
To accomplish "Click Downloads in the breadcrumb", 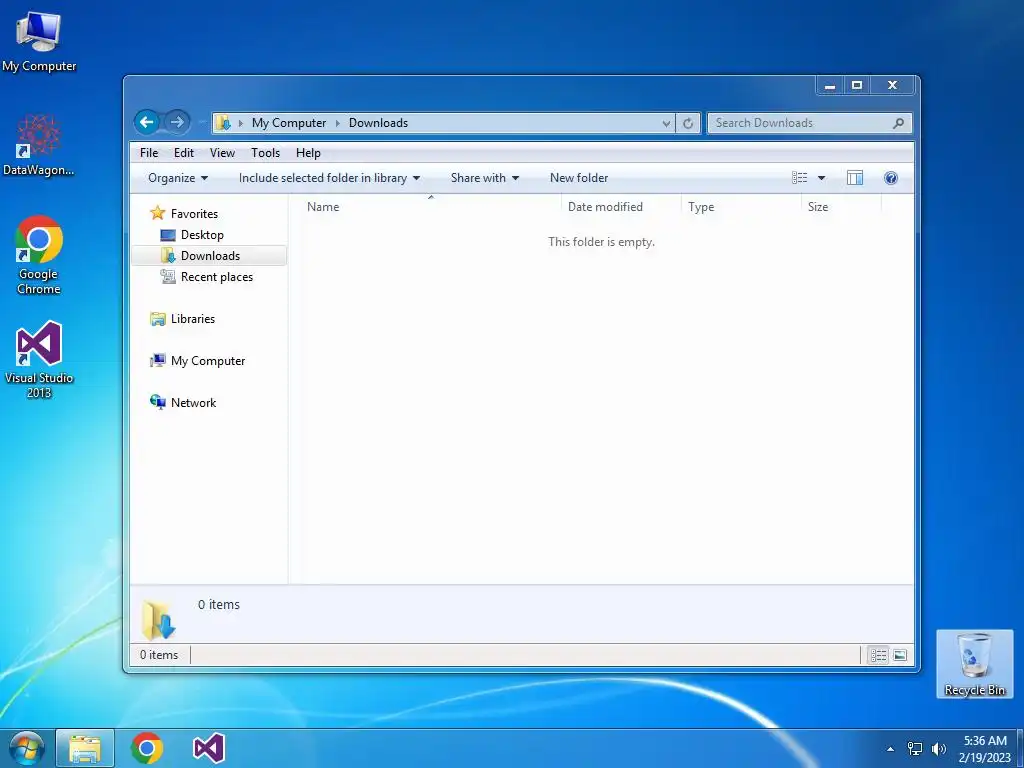I will click(x=378, y=123).
